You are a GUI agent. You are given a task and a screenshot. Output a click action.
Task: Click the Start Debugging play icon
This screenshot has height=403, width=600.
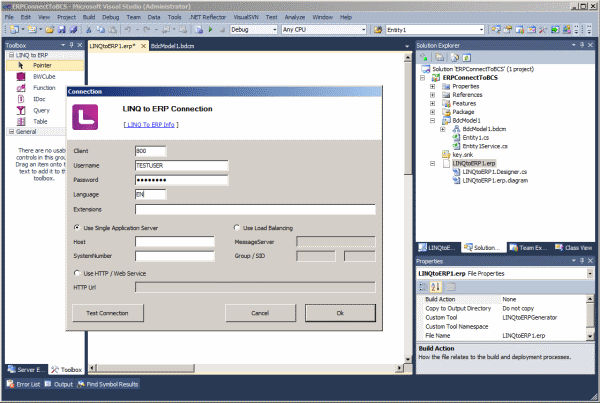[210, 29]
